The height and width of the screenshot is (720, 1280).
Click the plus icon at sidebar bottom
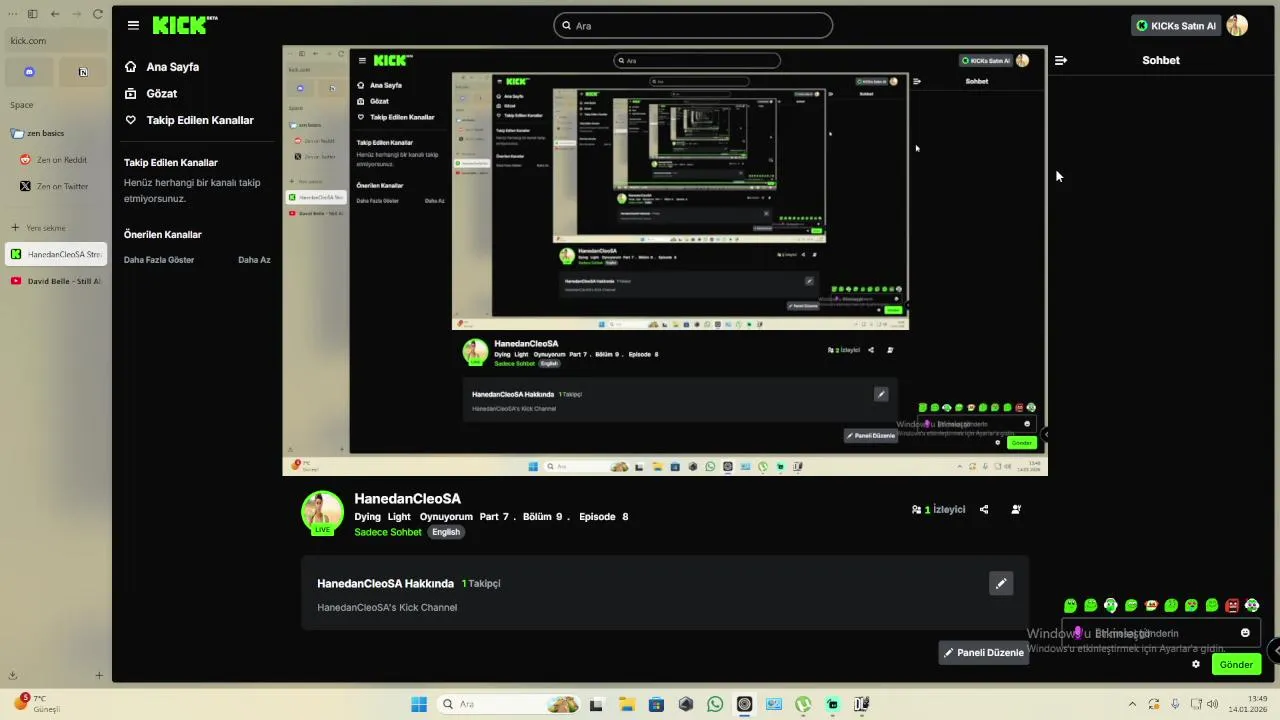pyautogui.click(x=99, y=676)
